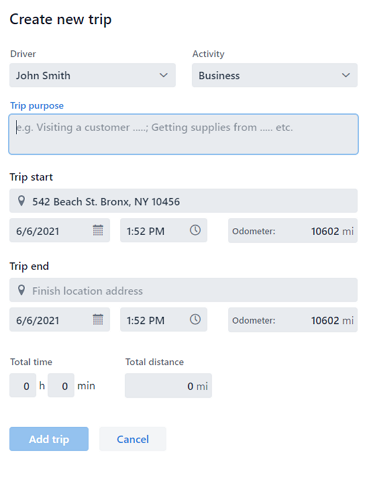Click the 542 Beach St. start address field
The width and height of the screenshot is (365, 498).
[x=183, y=201]
